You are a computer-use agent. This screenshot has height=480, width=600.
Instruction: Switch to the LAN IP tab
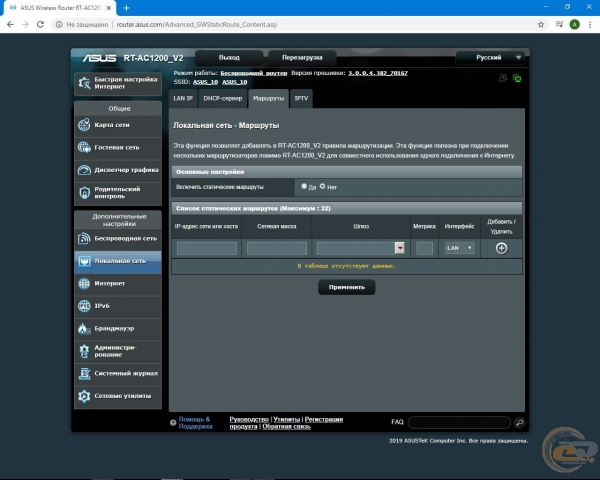tap(183, 98)
